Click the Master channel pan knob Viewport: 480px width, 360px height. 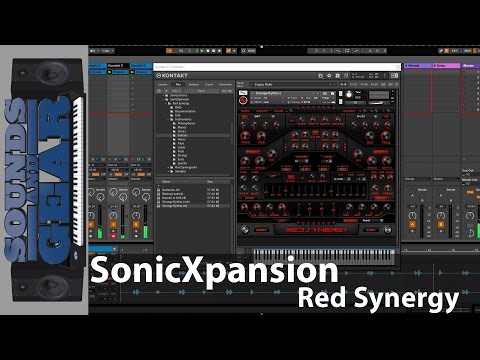(x=470, y=216)
